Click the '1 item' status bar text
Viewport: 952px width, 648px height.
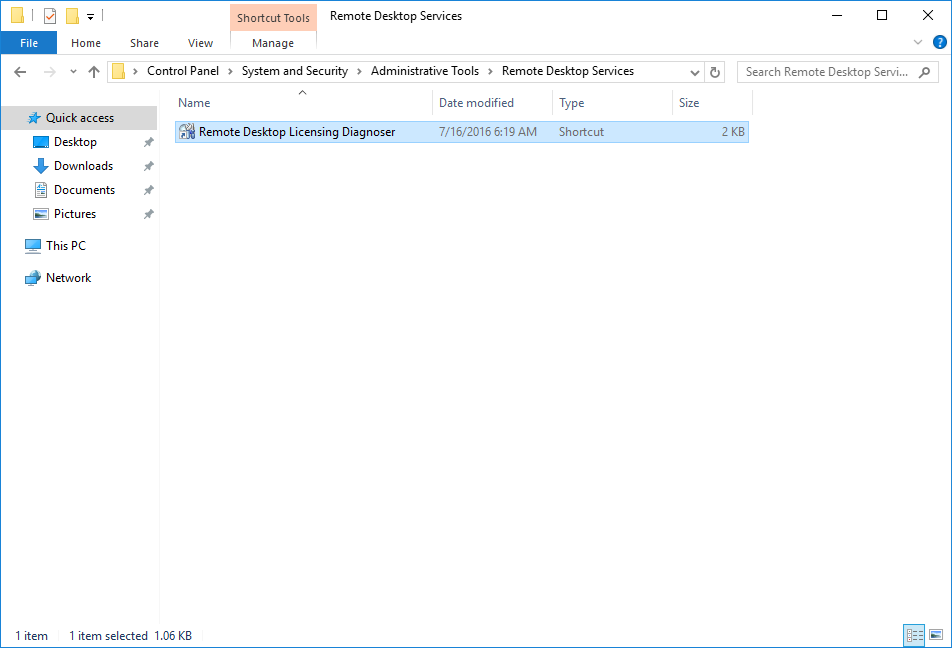point(32,636)
